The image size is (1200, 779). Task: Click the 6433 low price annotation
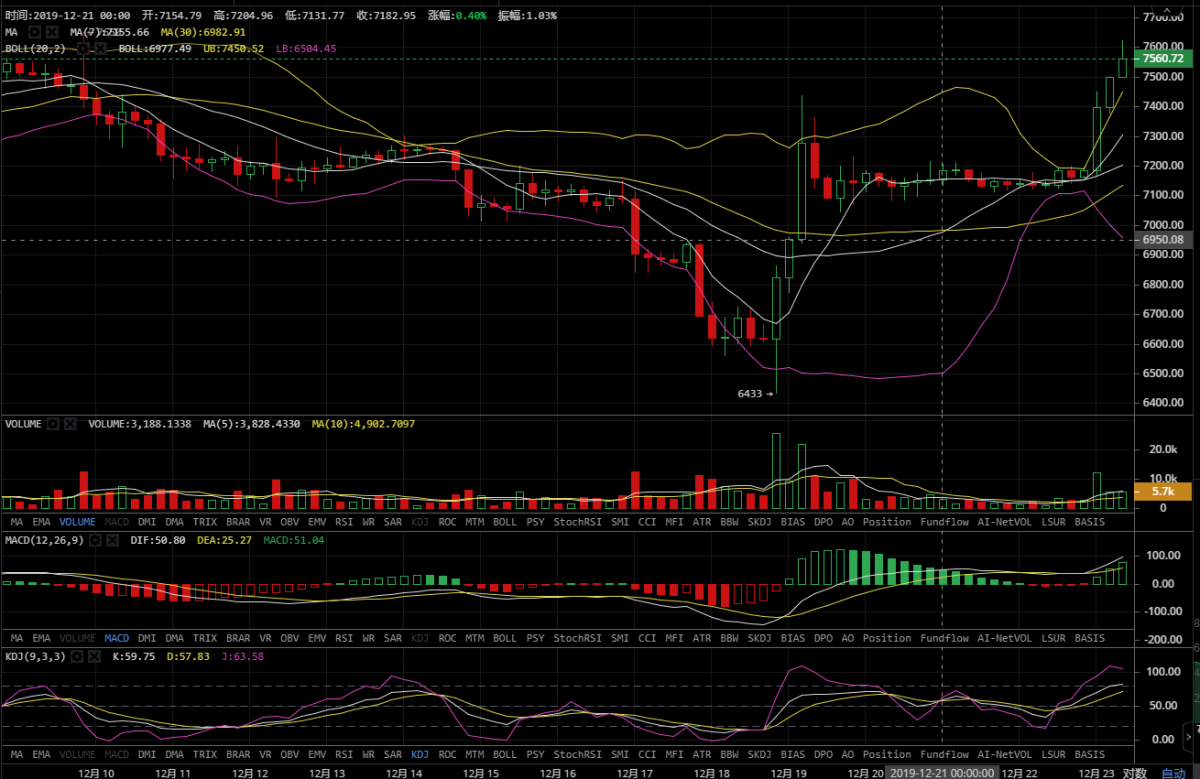pos(755,394)
